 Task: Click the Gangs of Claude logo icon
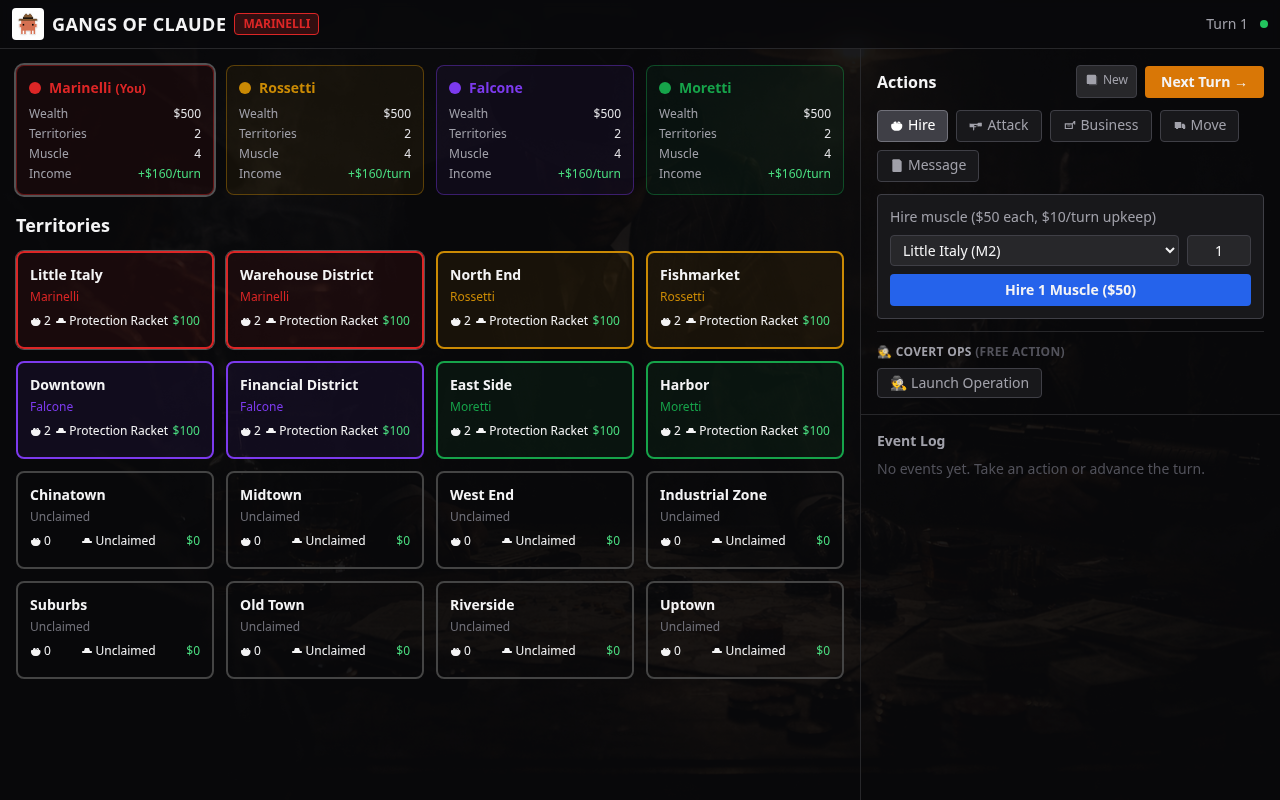coord(28,24)
